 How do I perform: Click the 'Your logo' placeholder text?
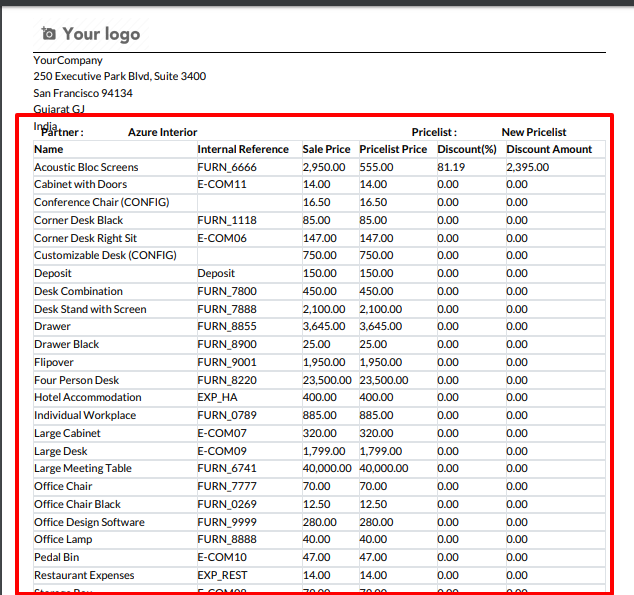click(x=101, y=34)
